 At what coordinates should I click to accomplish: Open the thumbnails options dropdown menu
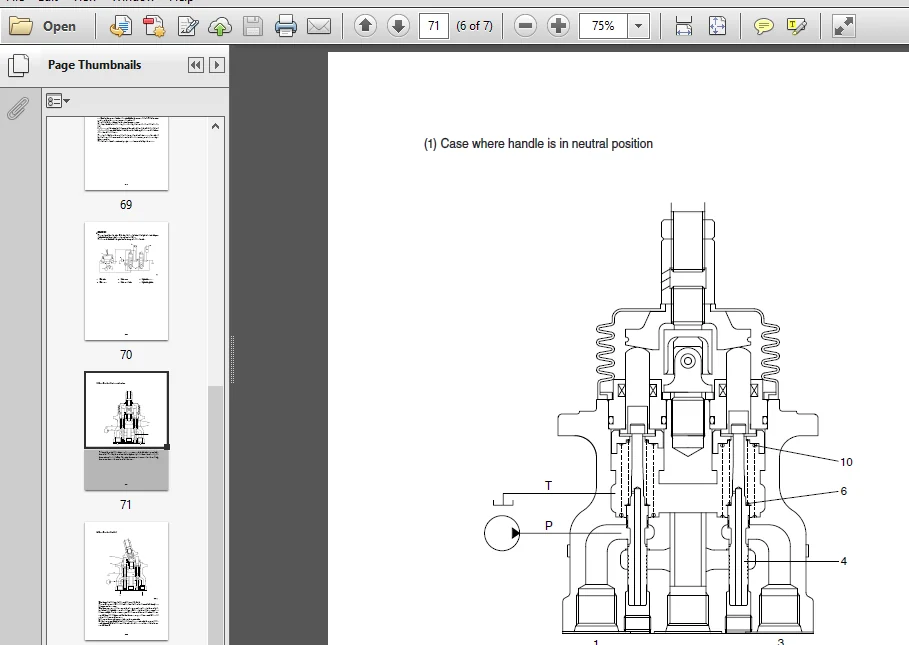[58, 101]
